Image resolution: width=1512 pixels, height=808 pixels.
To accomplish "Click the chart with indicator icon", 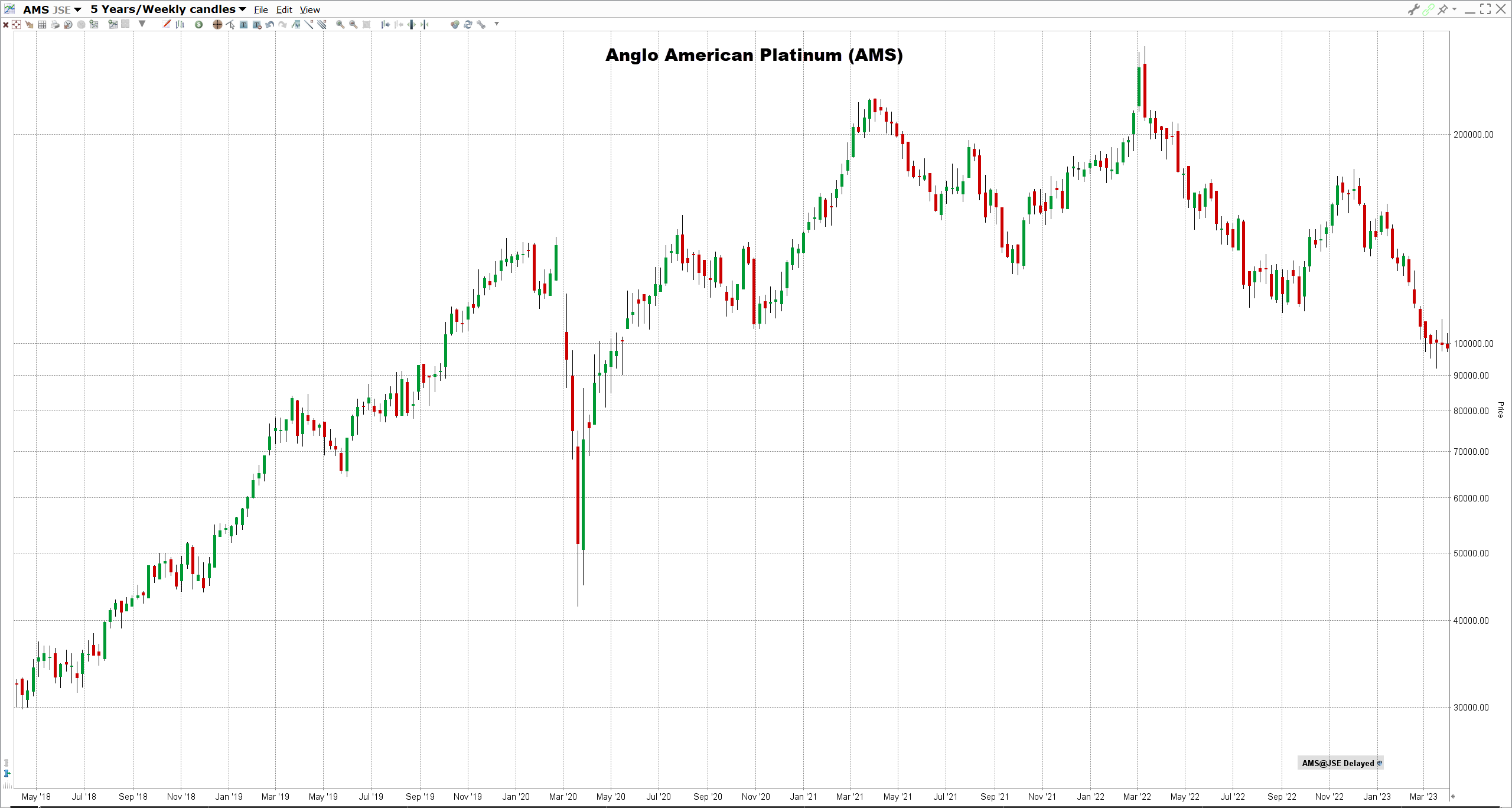I will (x=112, y=24).
